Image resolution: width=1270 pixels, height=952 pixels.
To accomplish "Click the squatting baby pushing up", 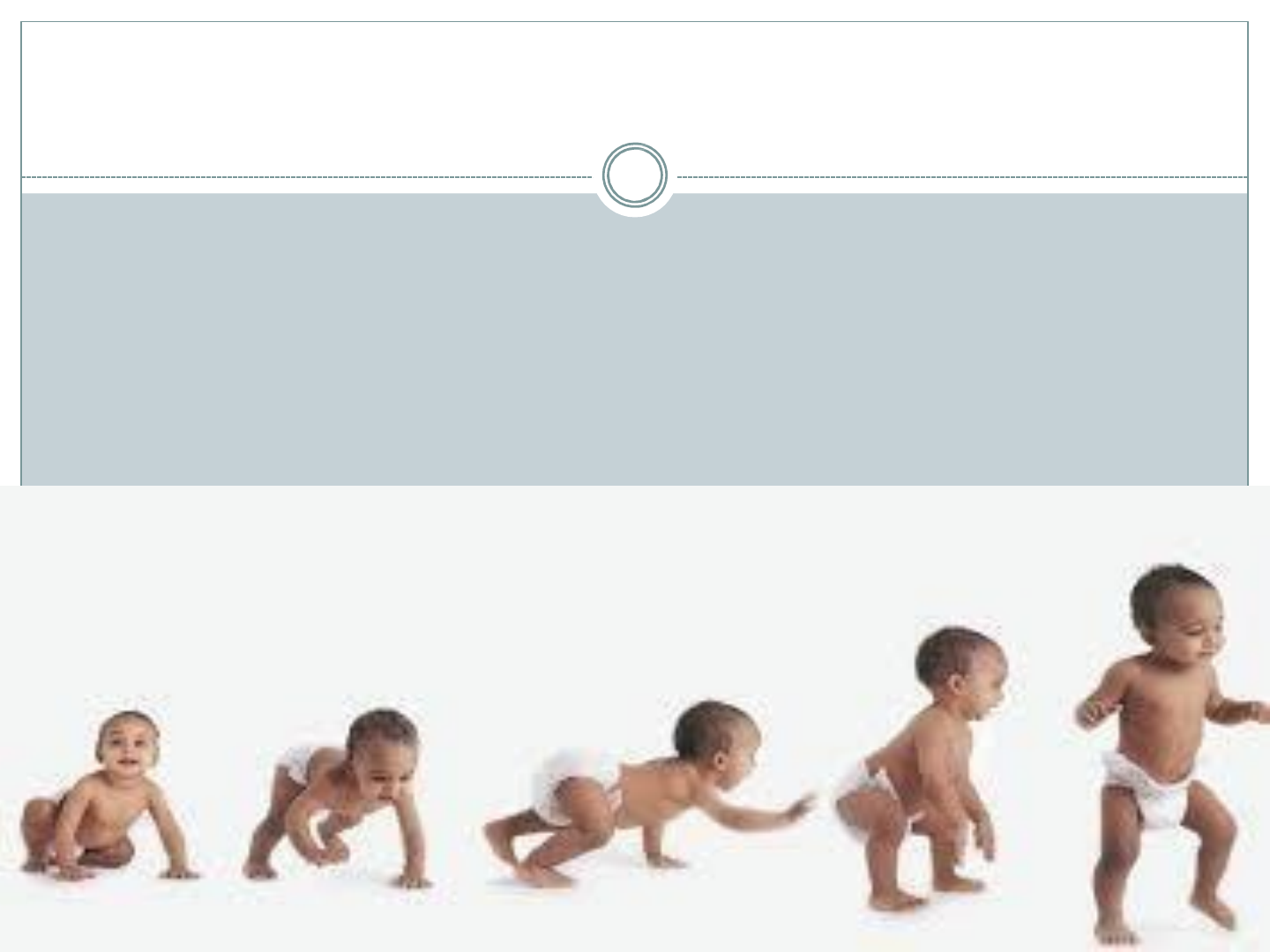I will tap(922, 769).
